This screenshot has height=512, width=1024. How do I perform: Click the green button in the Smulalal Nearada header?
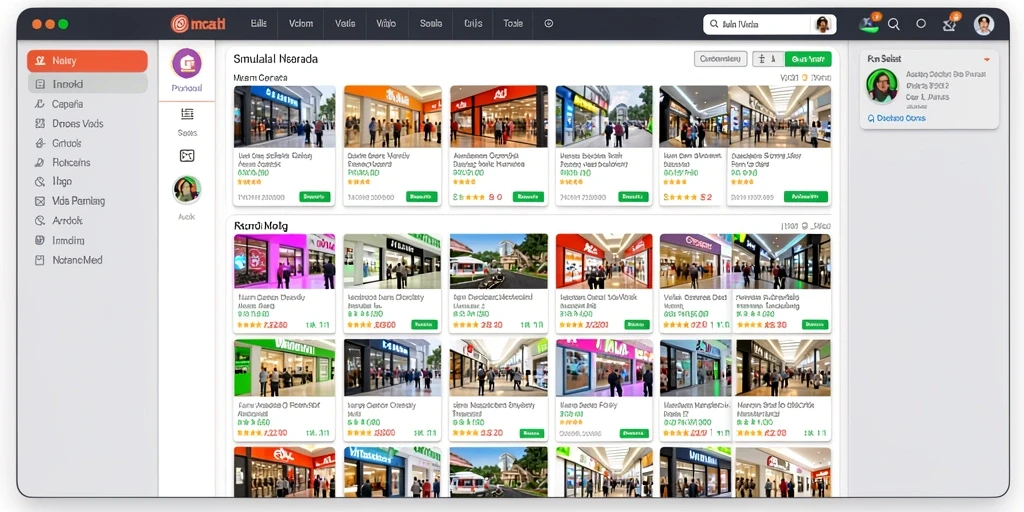point(808,59)
